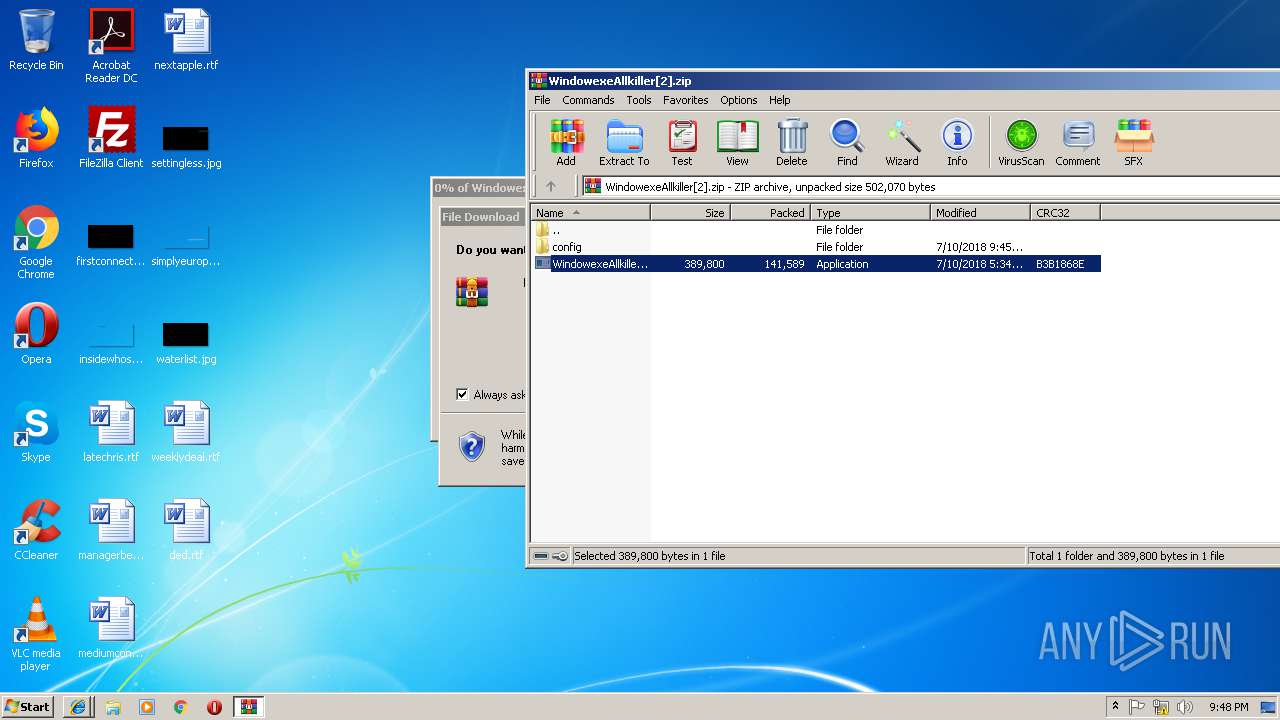Sort by the Name column header
1280x720 pixels.
click(x=590, y=212)
